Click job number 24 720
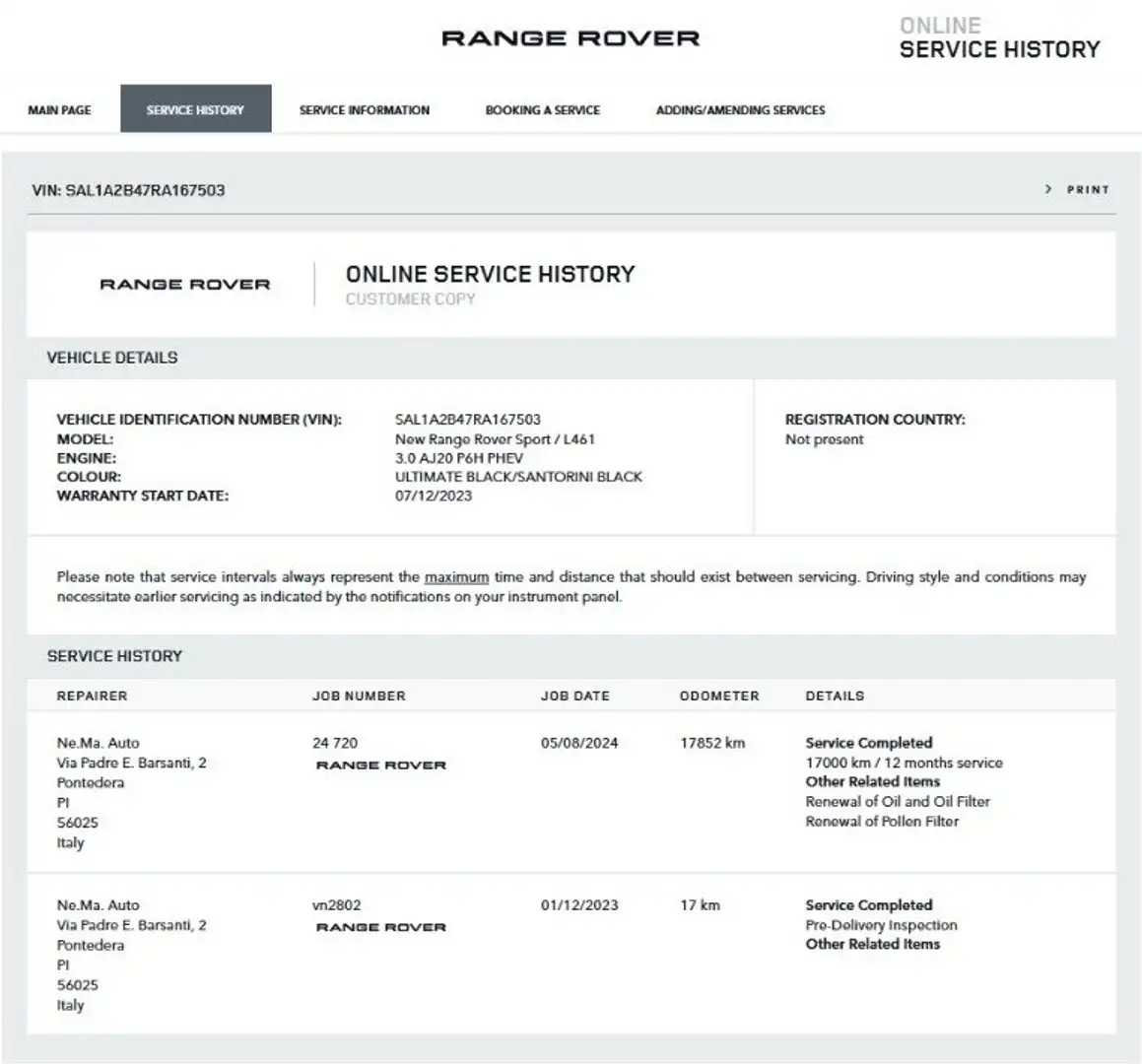1142x1064 pixels. tap(335, 743)
